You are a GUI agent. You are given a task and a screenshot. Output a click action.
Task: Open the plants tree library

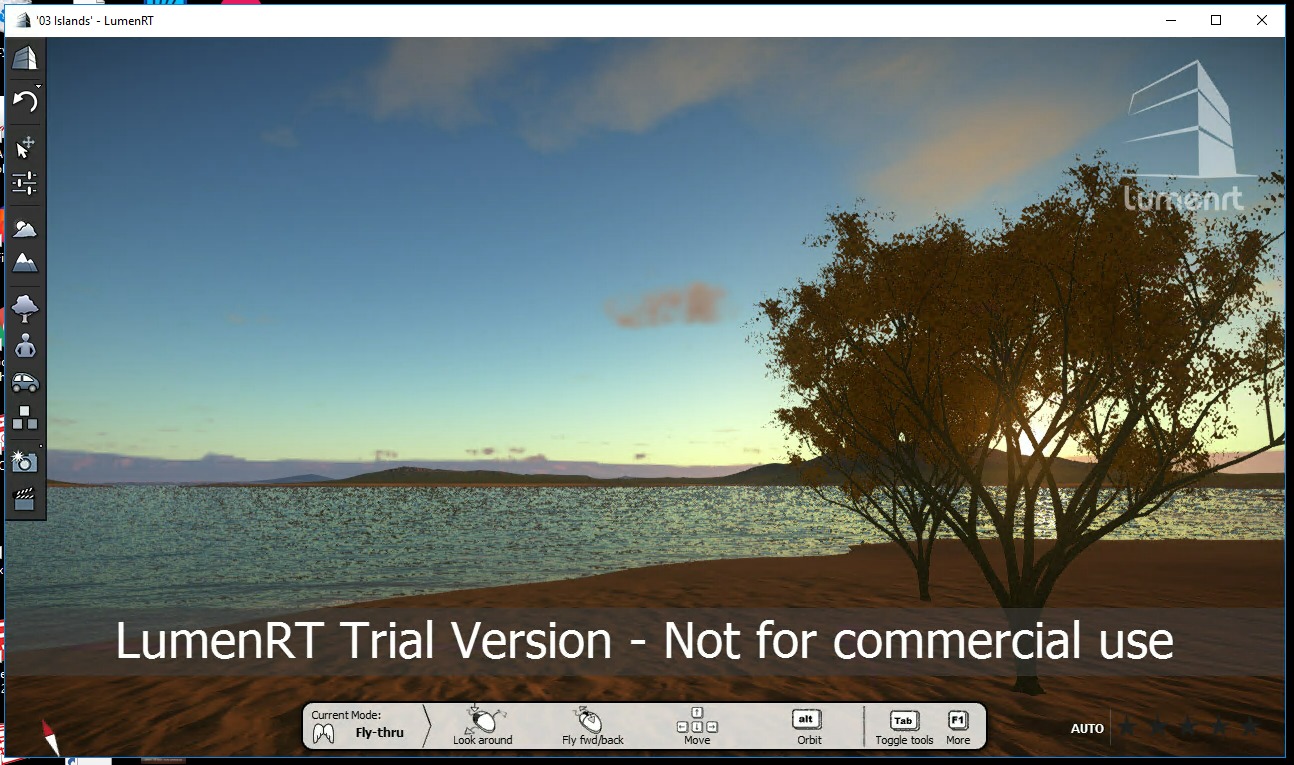click(25, 307)
